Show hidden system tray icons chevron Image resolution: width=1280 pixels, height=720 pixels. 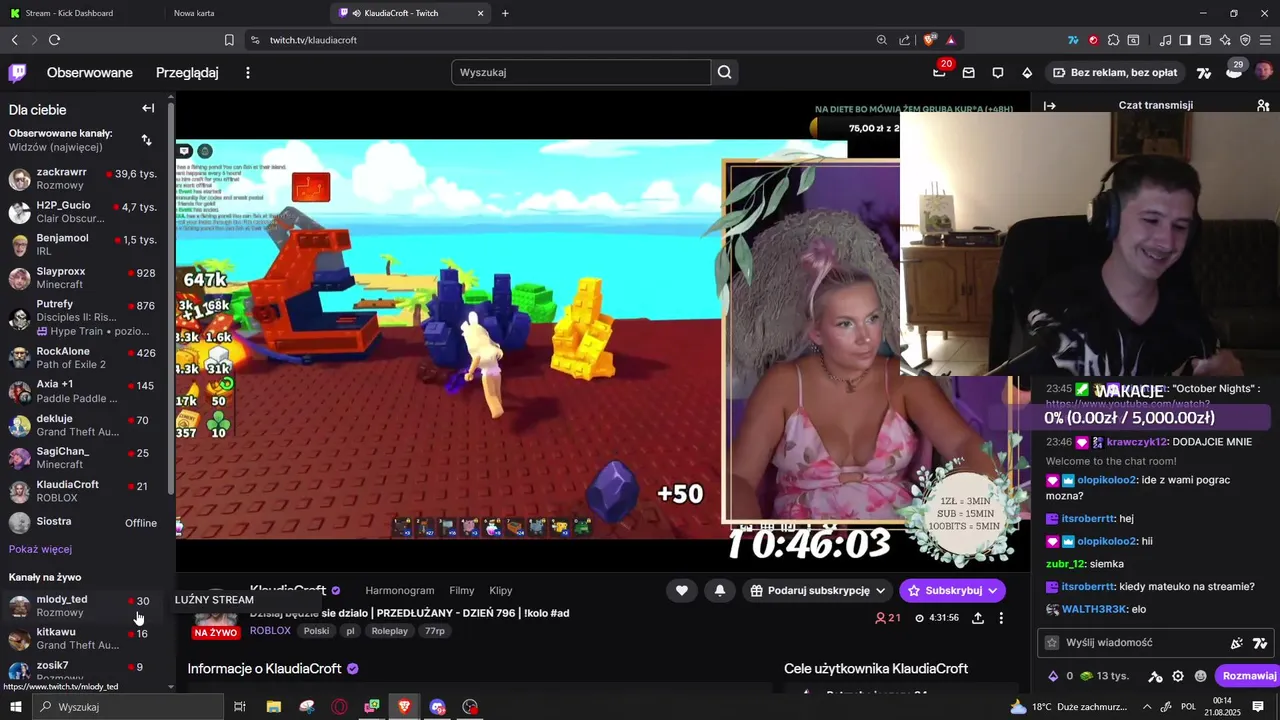click(x=1146, y=707)
